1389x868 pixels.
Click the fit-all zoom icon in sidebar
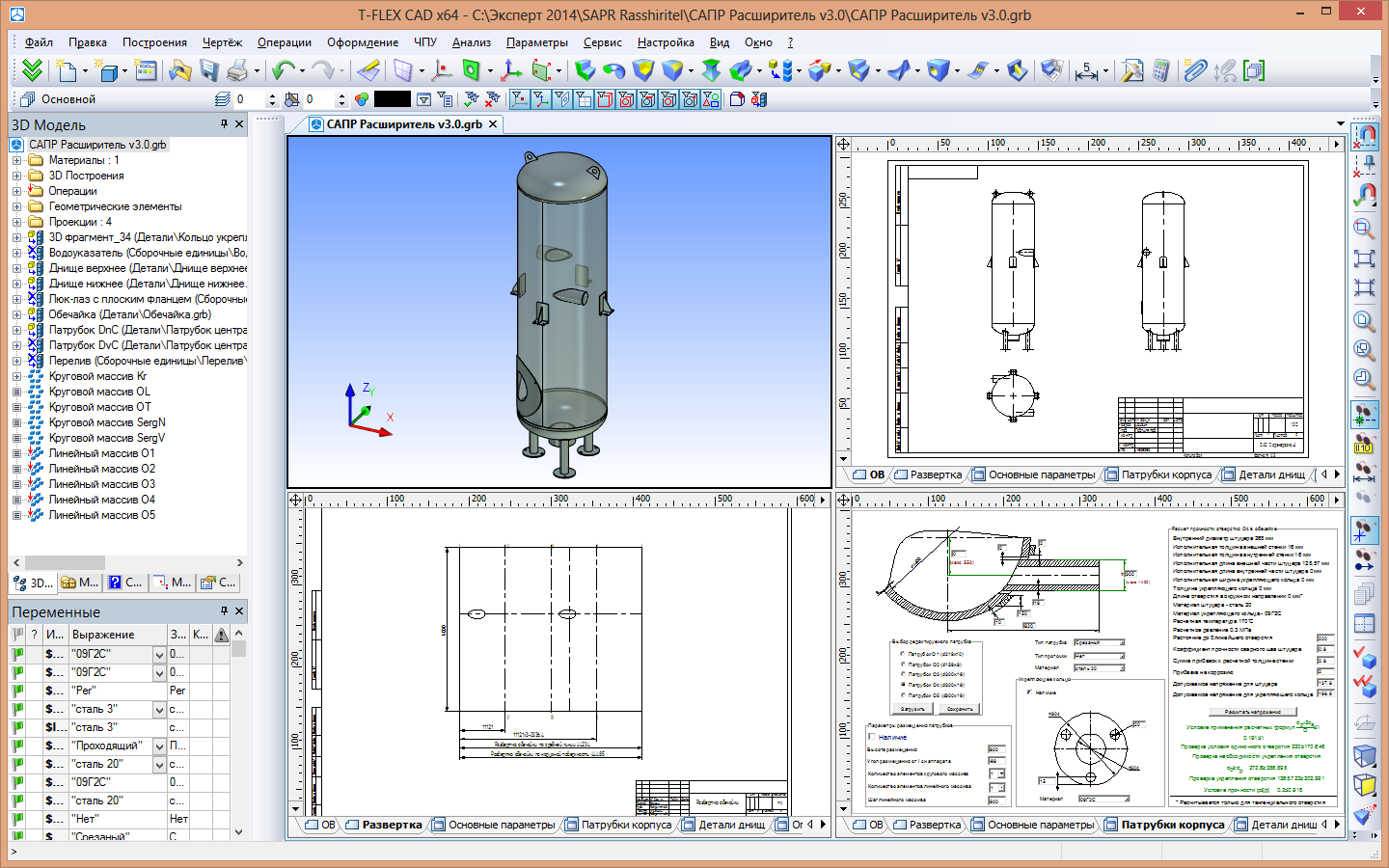pyautogui.click(x=1364, y=258)
